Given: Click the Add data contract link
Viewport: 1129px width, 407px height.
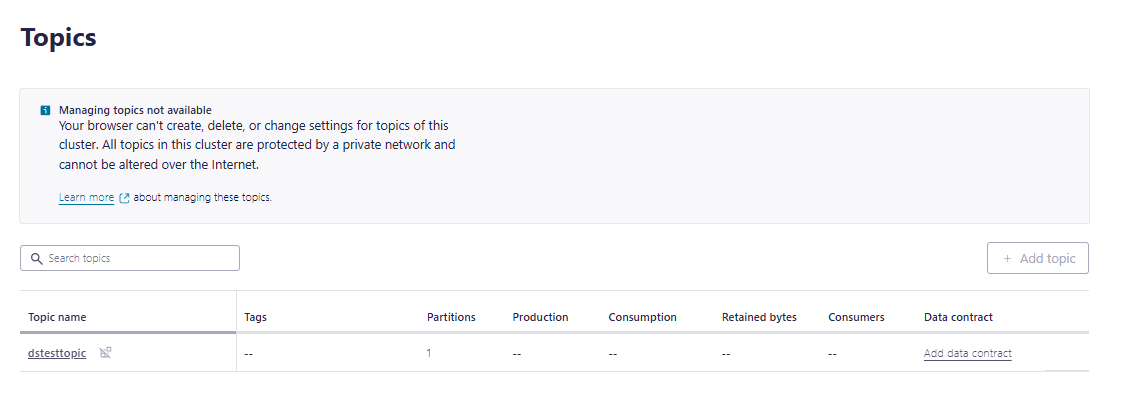Looking at the screenshot, I should click(x=968, y=353).
